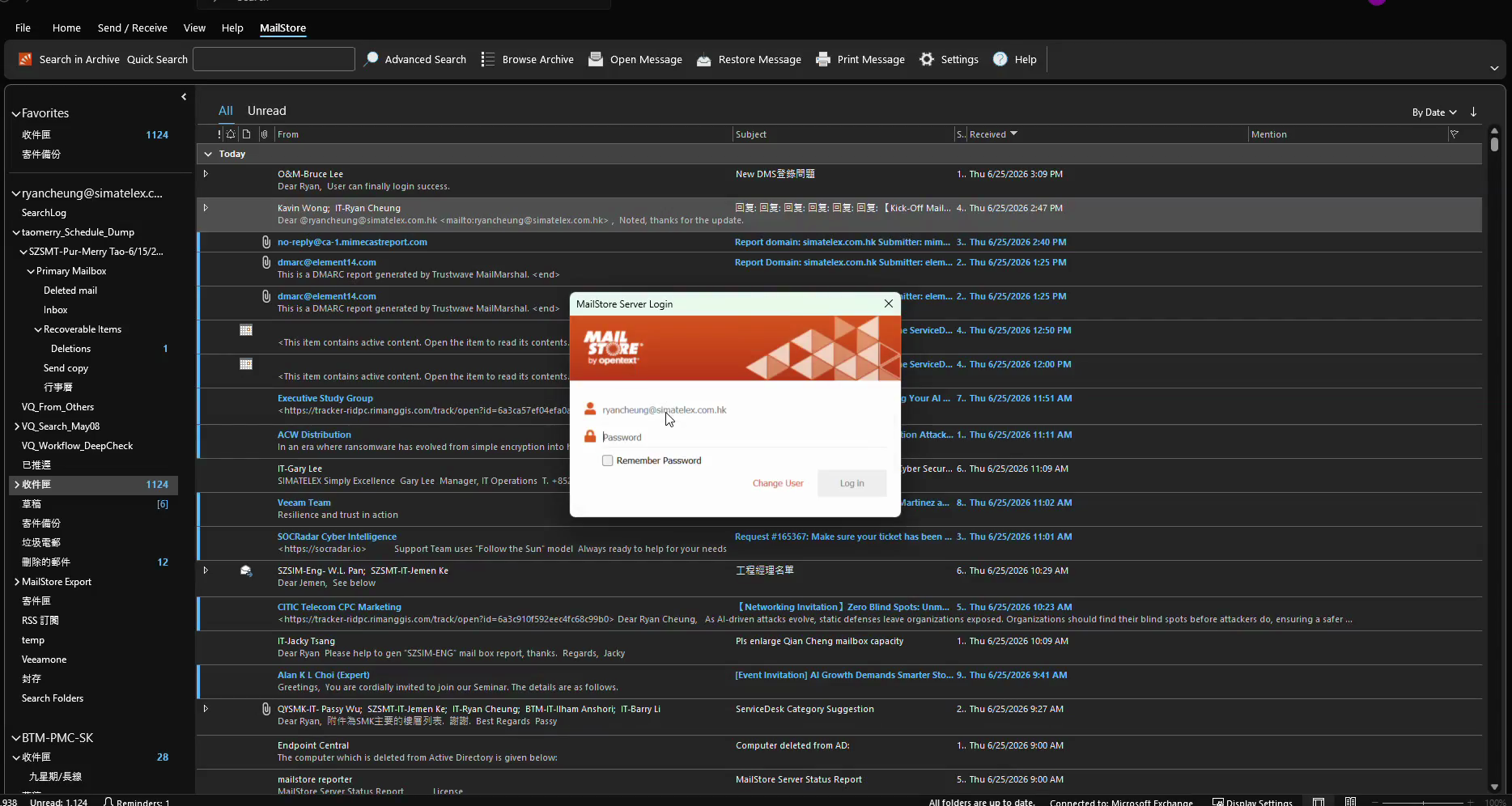The height and width of the screenshot is (806, 1512).
Task: Open the By Date sort dropdown
Action: click(1434, 112)
